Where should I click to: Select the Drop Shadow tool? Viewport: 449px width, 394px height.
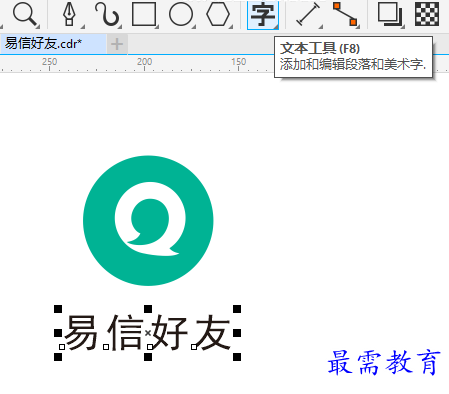pyautogui.click(x=390, y=15)
